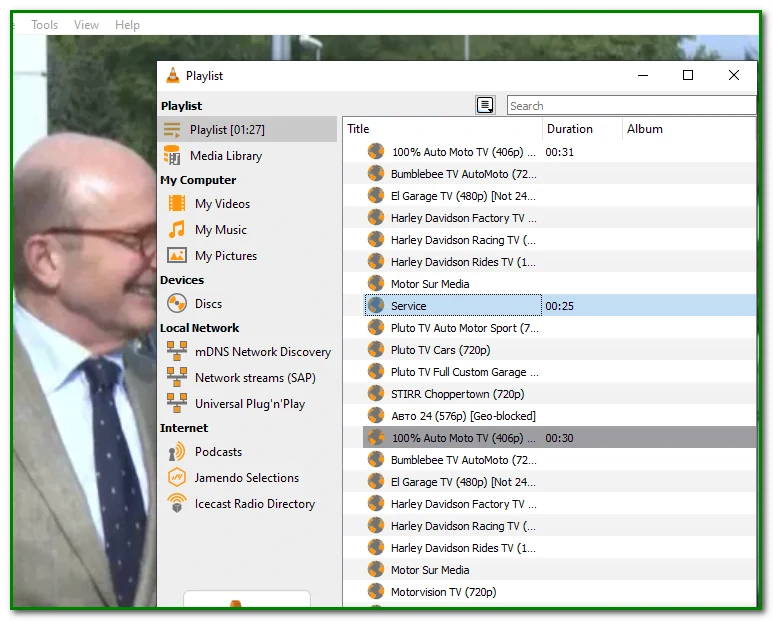This screenshot has width=773, height=621.
Task: Sort by the Title column header
Action: tap(443, 129)
